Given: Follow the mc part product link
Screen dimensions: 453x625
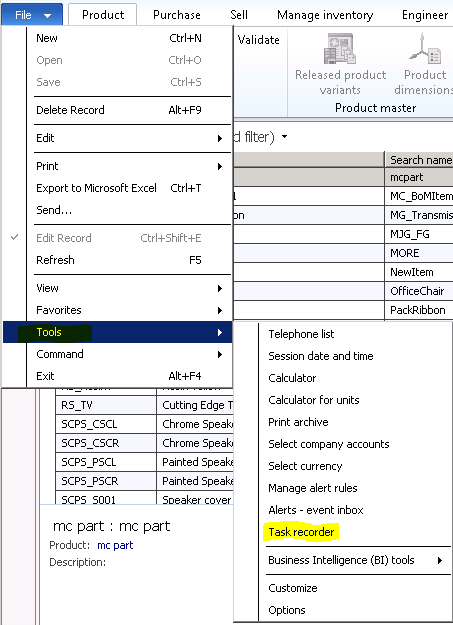Looking at the screenshot, I should pyautogui.click(x=115, y=545).
